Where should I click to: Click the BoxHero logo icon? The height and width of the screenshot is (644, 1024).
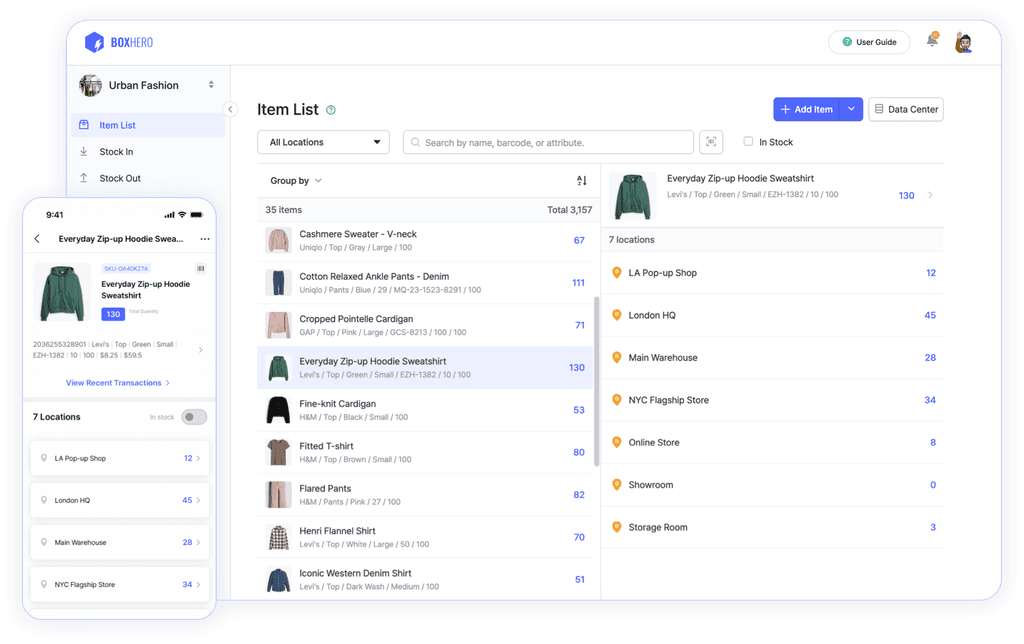pyautogui.click(x=95, y=42)
